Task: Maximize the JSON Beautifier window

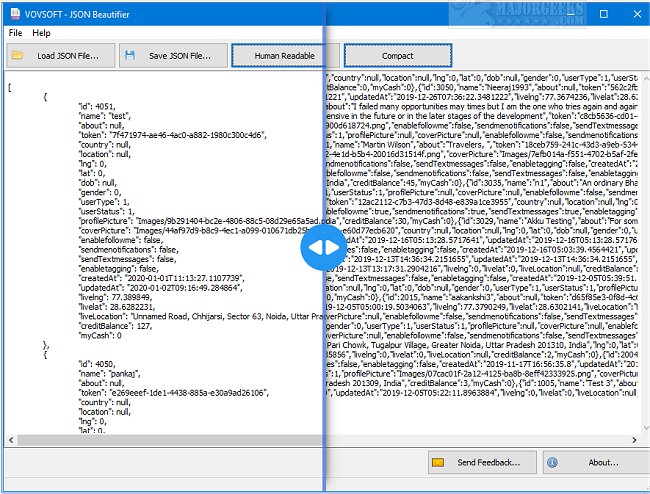Action: click(x=603, y=15)
